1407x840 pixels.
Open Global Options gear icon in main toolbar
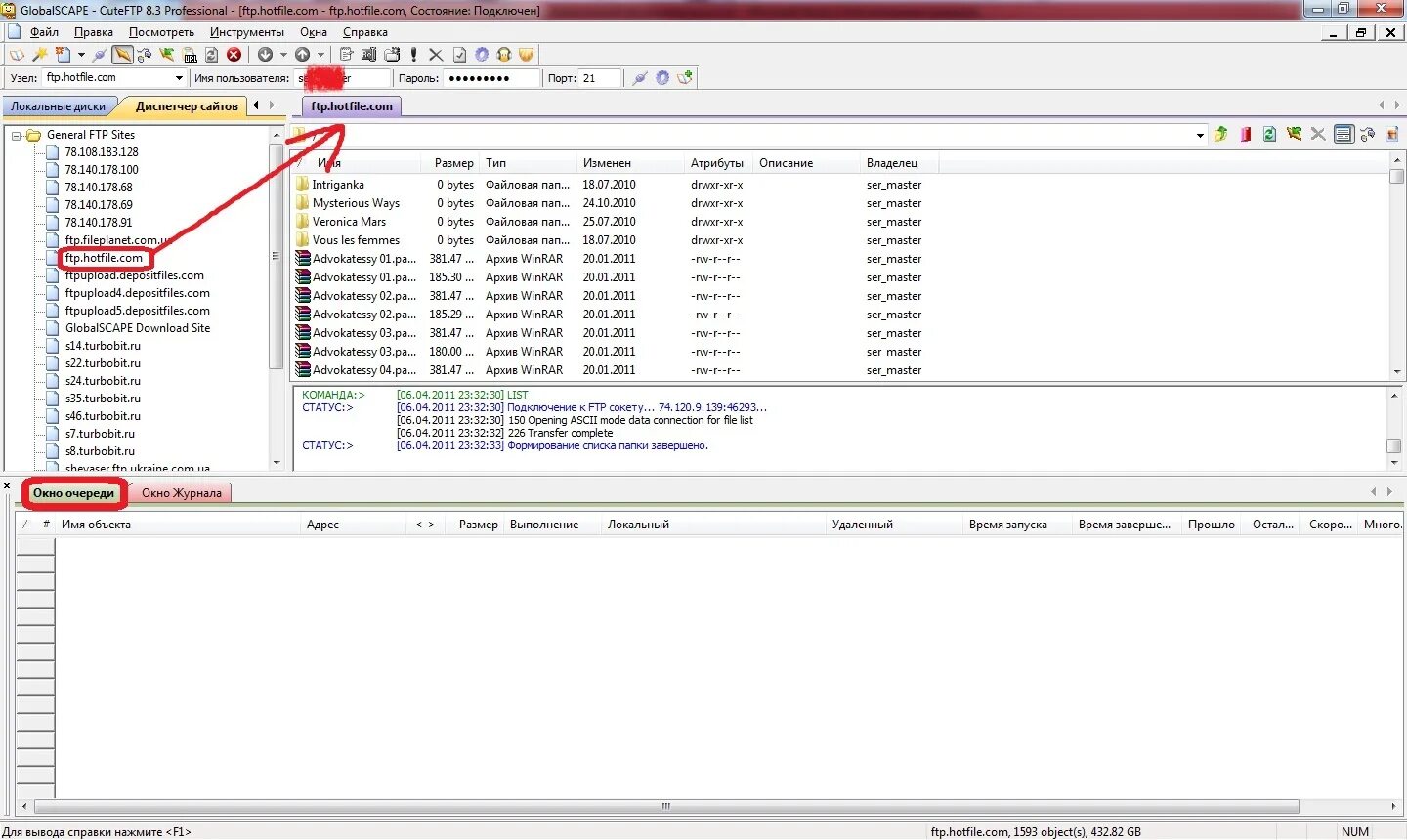482,55
